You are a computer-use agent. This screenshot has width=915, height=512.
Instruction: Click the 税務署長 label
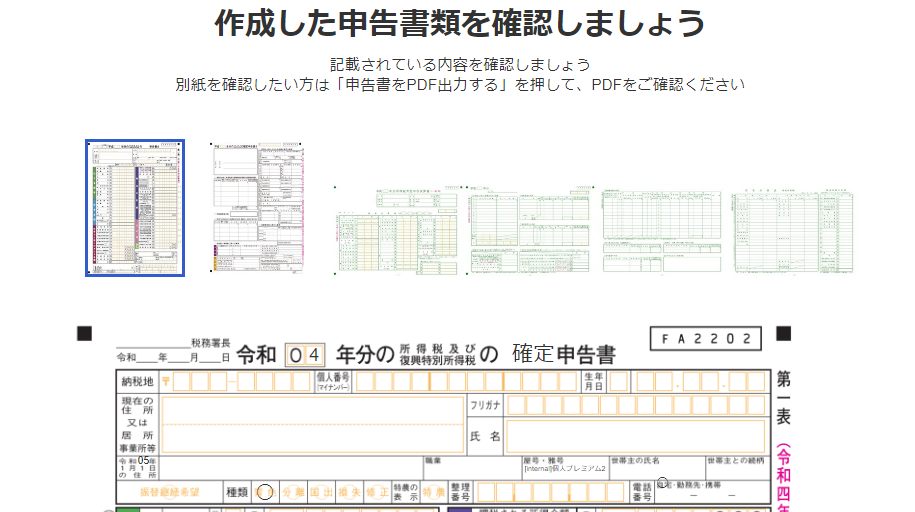click(x=211, y=343)
